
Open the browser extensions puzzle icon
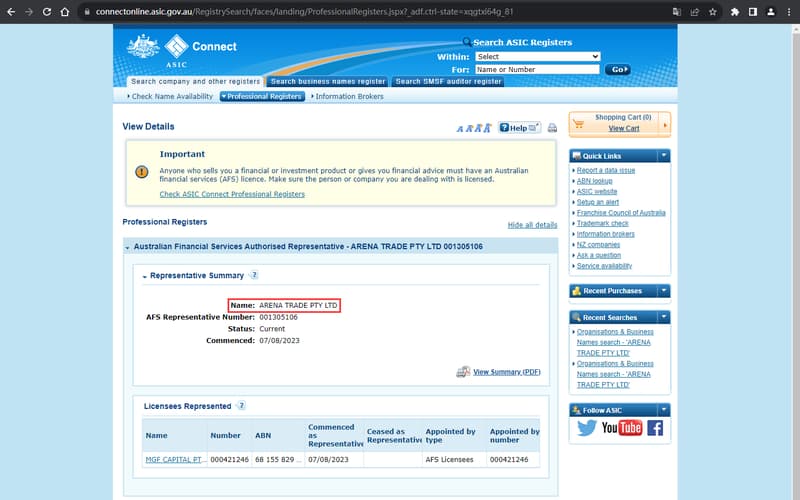(x=735, y=12)
